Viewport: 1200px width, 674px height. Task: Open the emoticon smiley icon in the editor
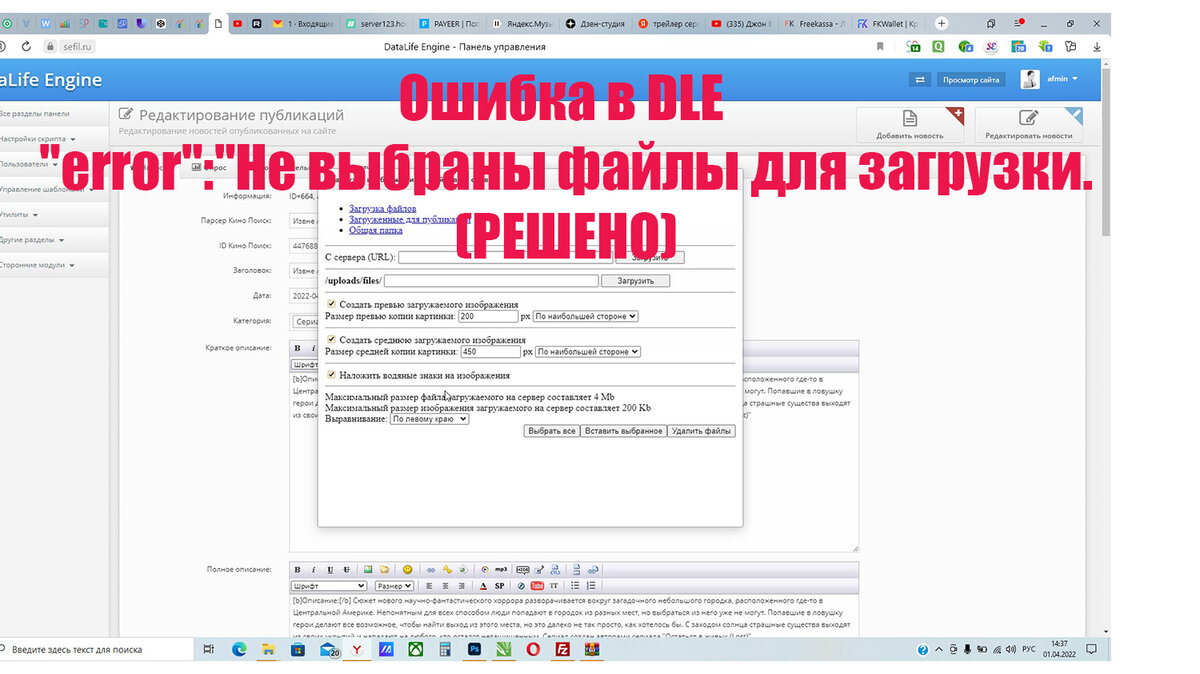[407, 569]
